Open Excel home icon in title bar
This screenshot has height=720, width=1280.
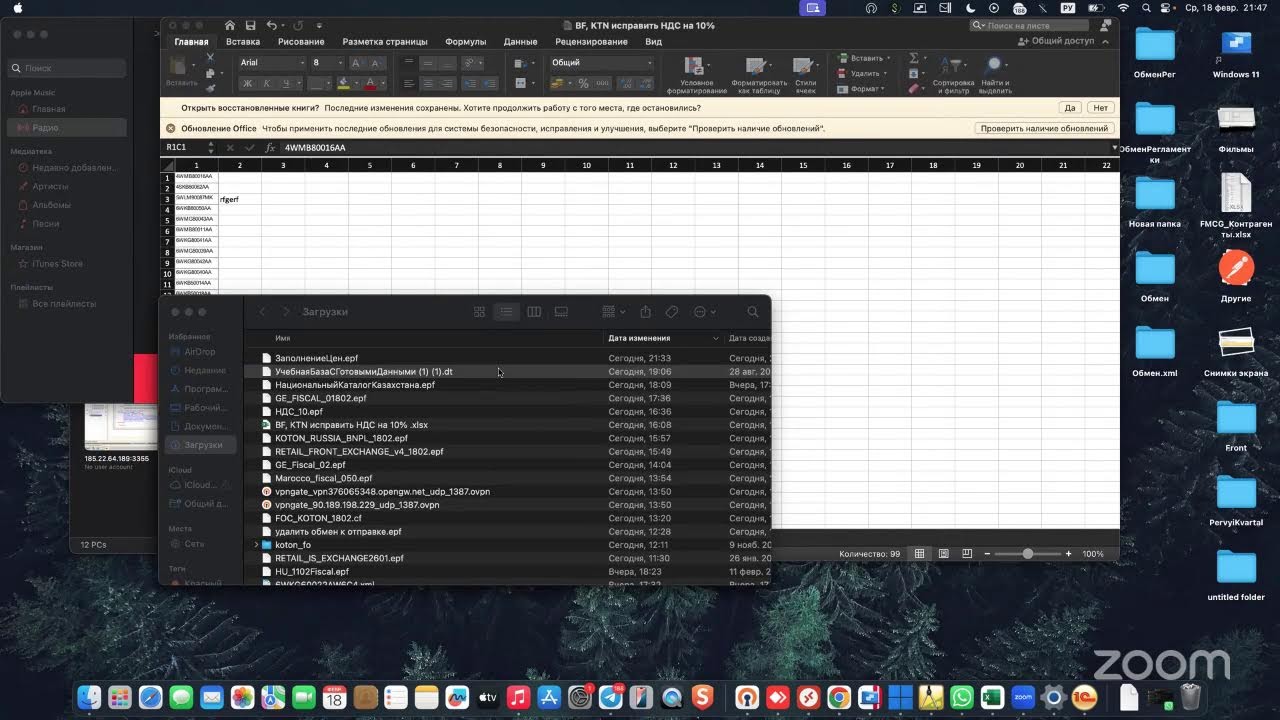click(230, 25)
